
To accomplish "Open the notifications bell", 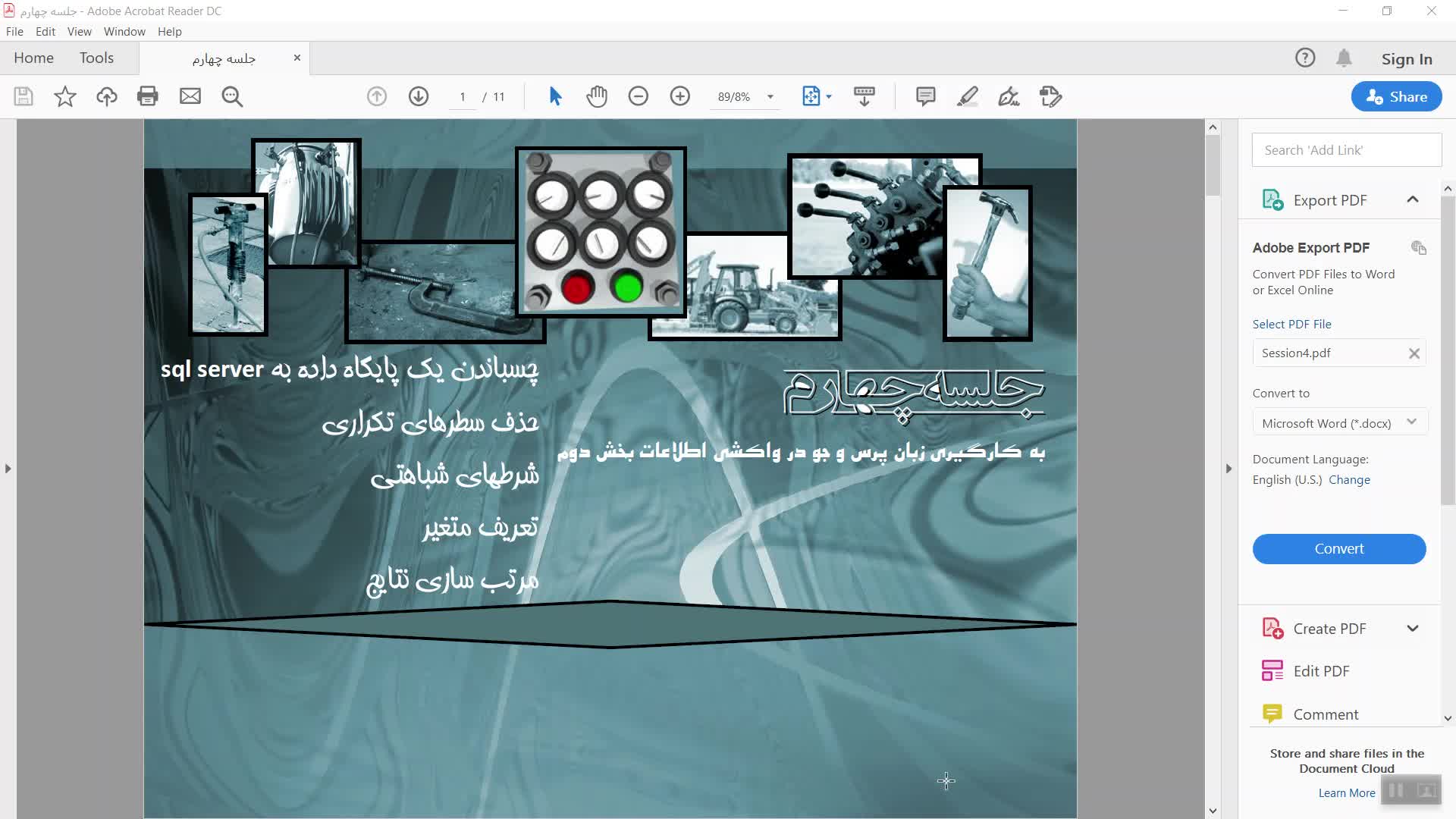I will 1344,58.
